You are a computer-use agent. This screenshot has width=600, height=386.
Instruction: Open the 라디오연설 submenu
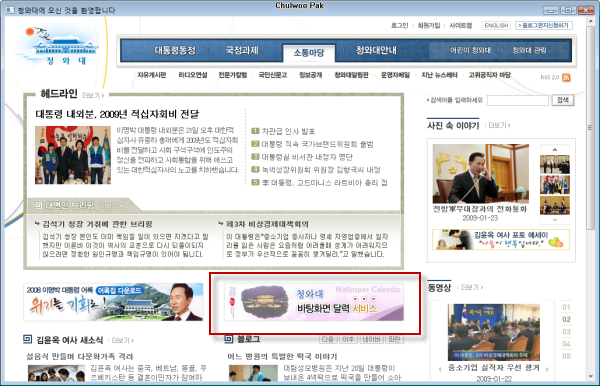pos(192,75)
